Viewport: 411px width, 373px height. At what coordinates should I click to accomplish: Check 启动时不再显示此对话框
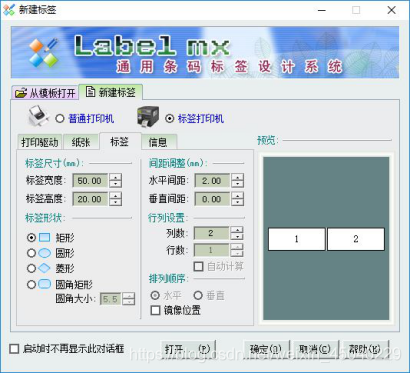(x=14, y=349)
